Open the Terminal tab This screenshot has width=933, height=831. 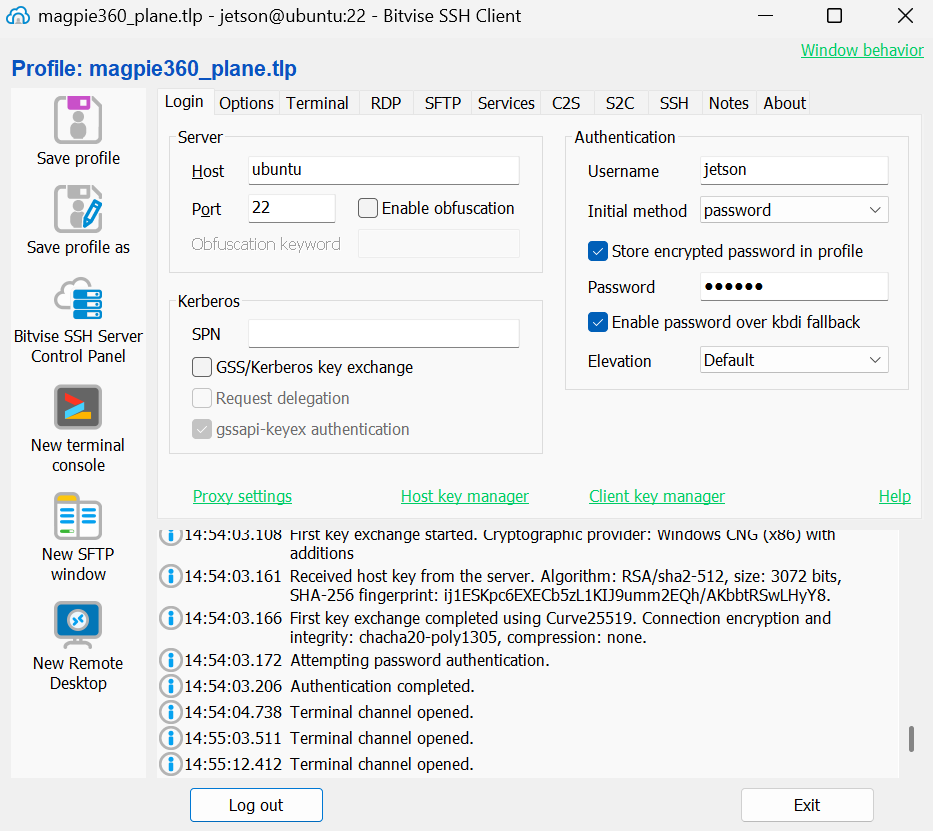coord(317,103)
